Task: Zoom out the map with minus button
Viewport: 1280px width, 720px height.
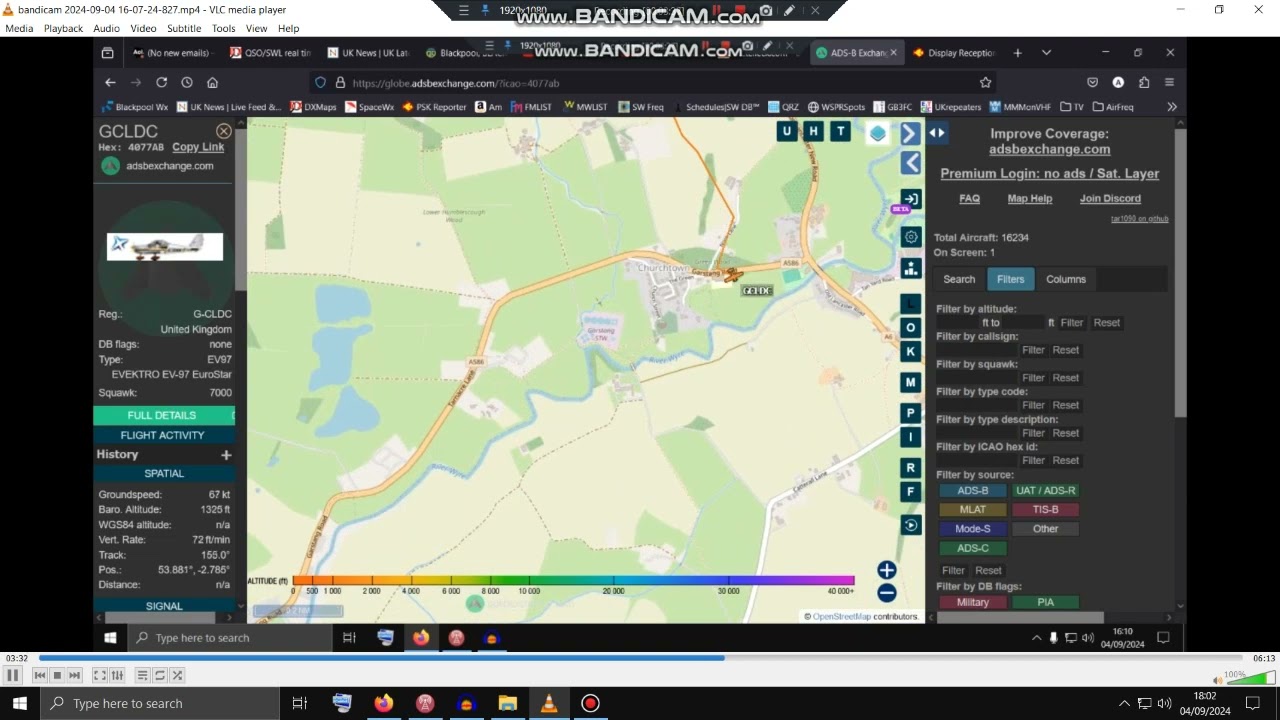Action: (x=887, y=593)
